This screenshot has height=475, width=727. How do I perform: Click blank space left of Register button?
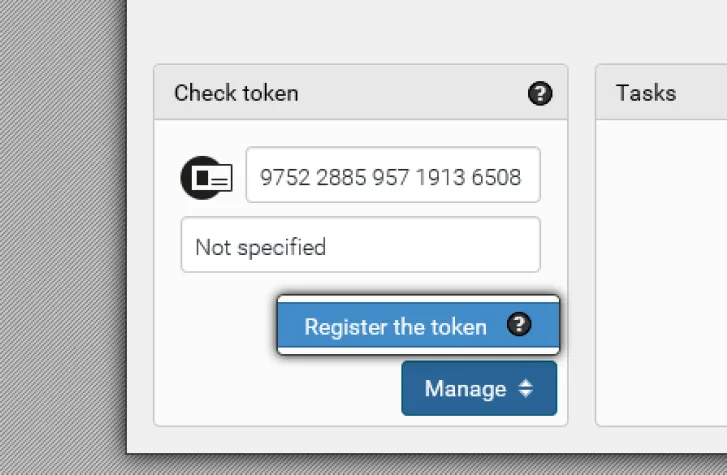click(220, 326)
